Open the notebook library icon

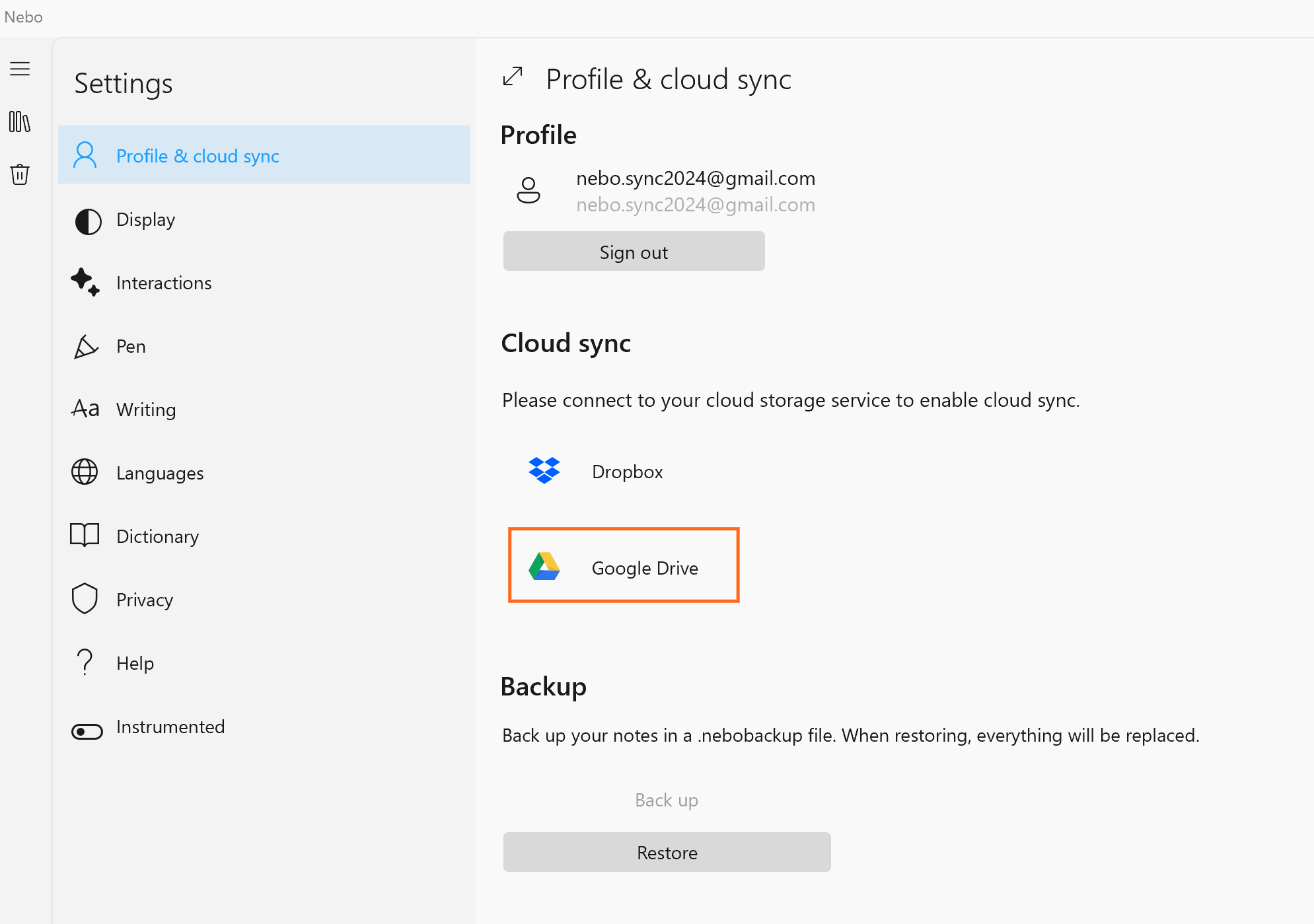point(20,122)
